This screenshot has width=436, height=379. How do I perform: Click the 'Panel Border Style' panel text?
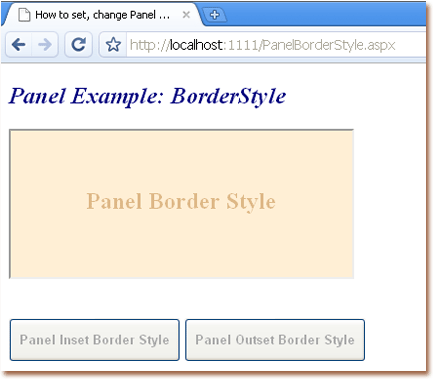click(x=181, y=202)
